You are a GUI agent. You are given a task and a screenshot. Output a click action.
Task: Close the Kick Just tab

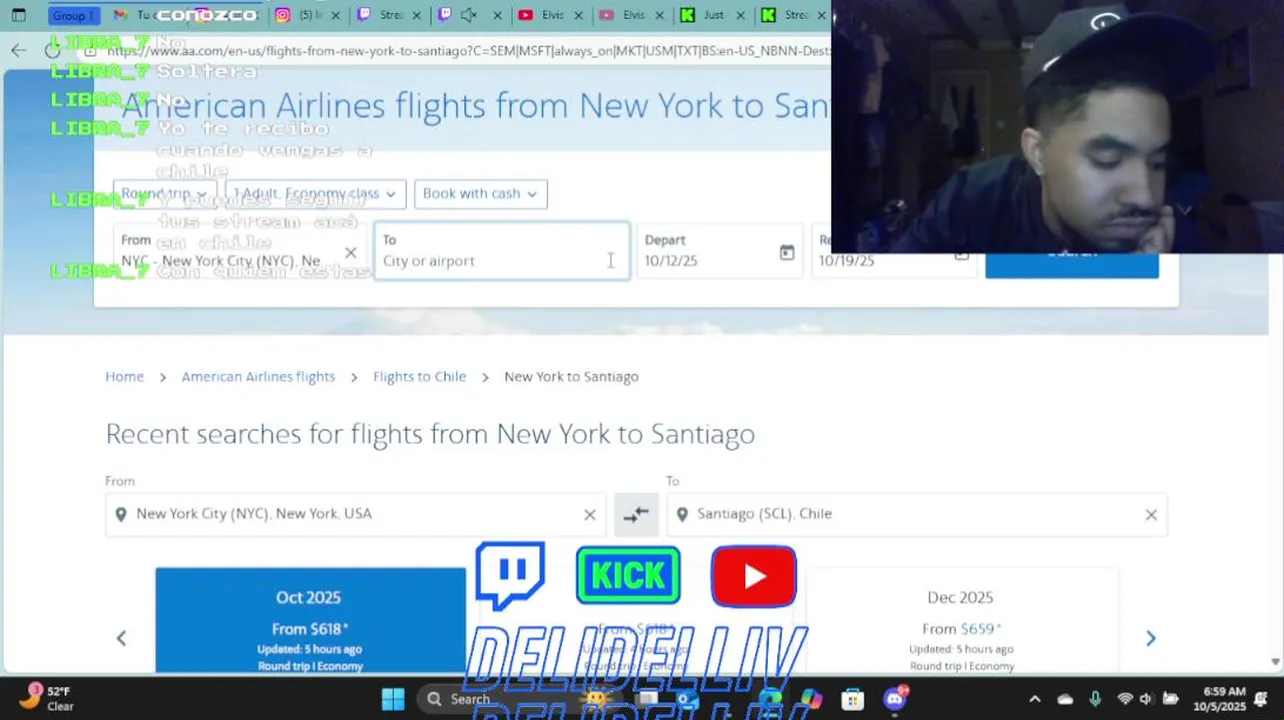click(740, 15)
